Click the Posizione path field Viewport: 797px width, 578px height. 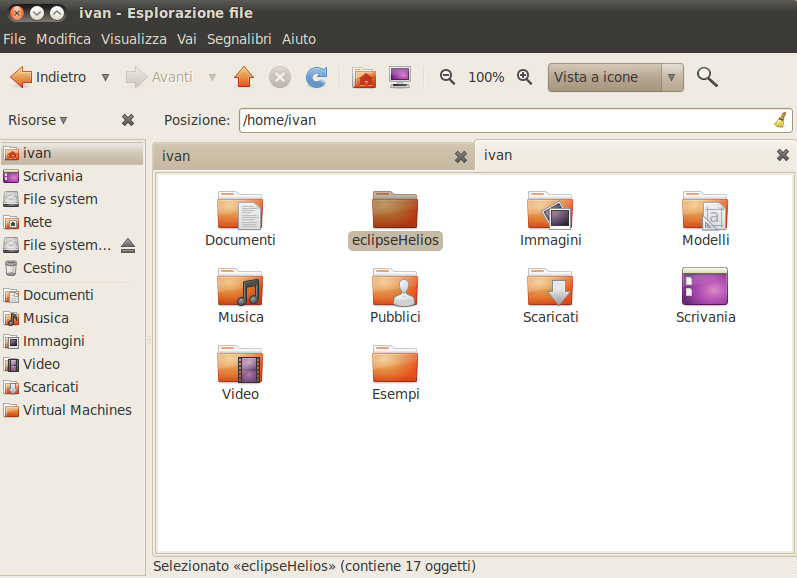click(x=515, y=120)
